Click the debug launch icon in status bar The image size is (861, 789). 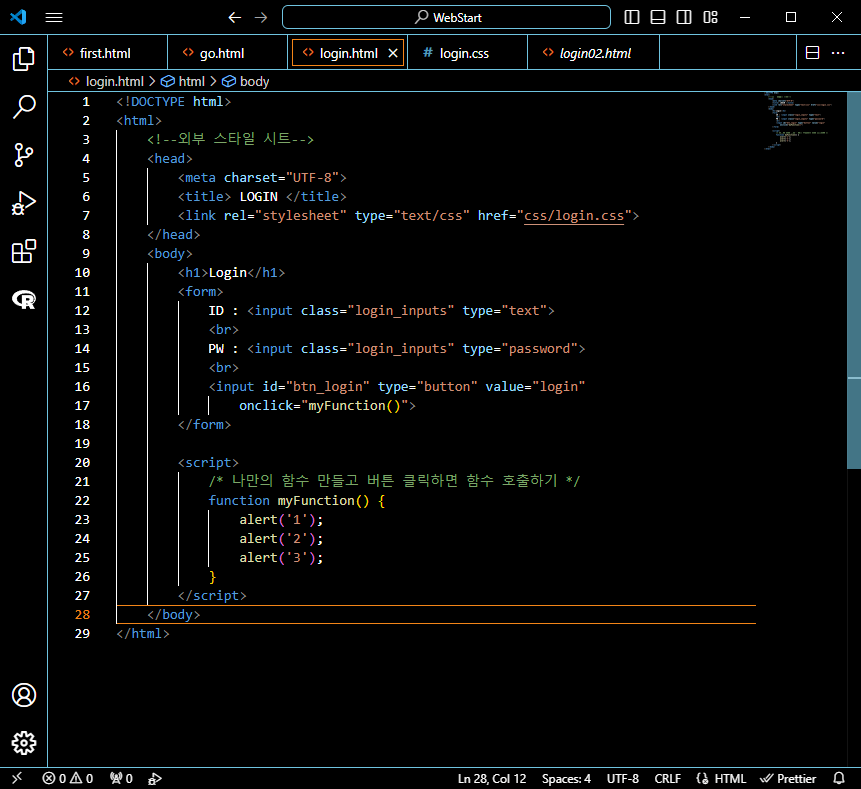[155, 779]
